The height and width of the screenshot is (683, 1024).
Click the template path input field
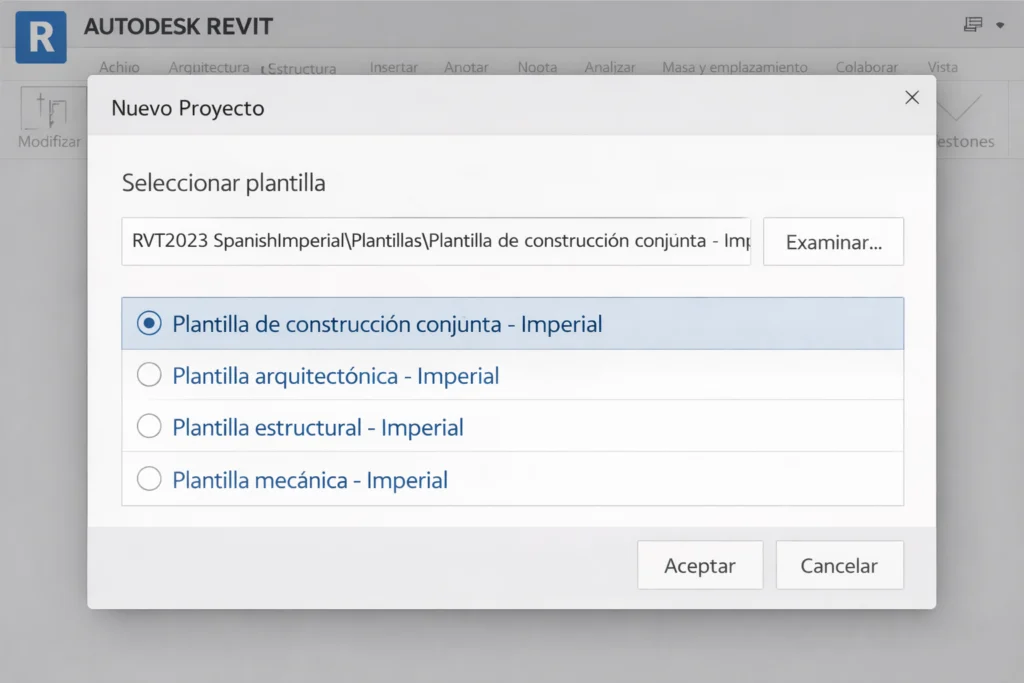435,241
